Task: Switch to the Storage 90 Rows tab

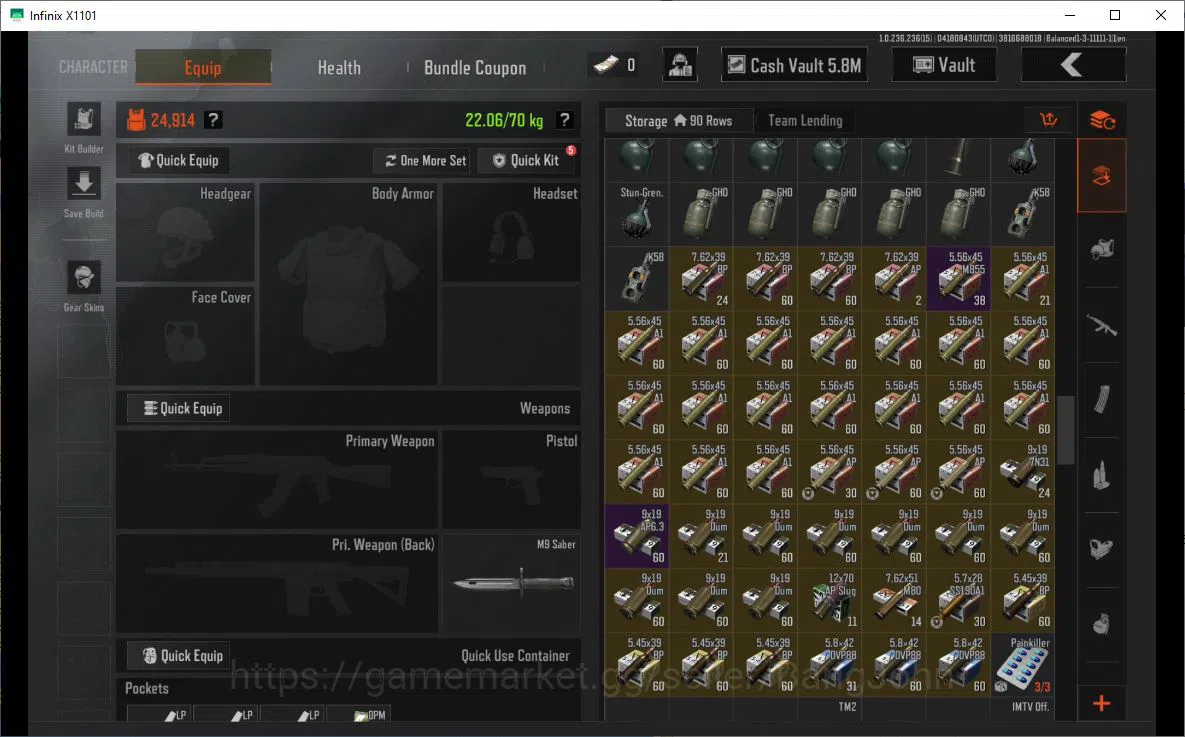Action: [679, 120]
